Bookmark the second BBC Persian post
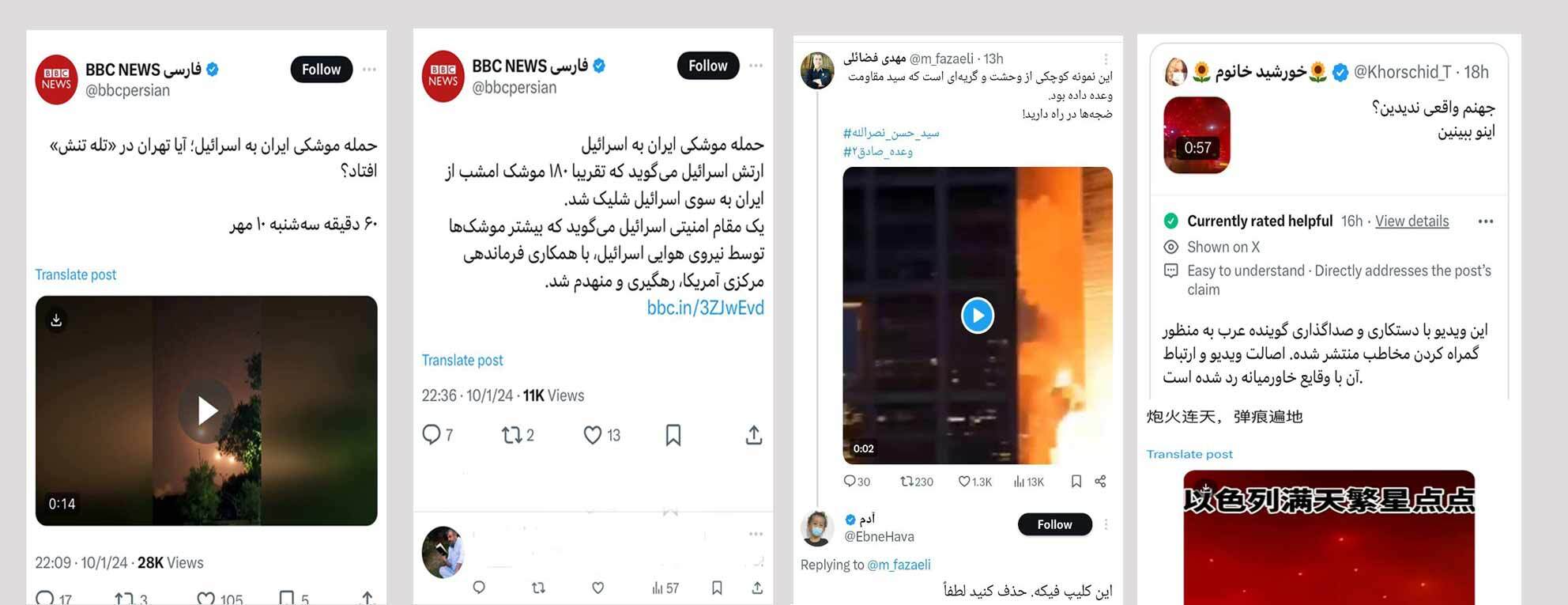 tap(673, 435)
